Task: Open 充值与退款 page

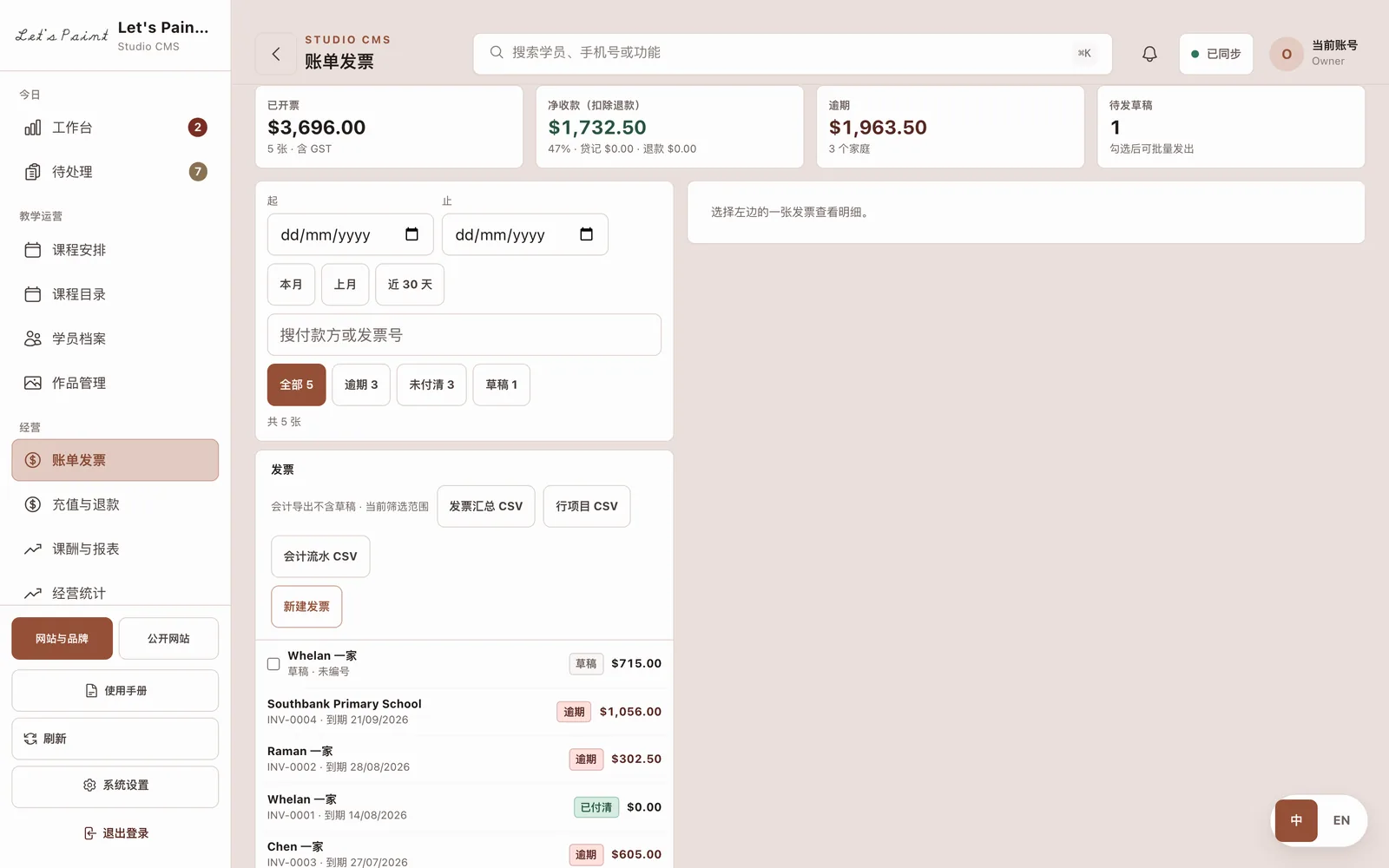Action: [x=115, y=504]
